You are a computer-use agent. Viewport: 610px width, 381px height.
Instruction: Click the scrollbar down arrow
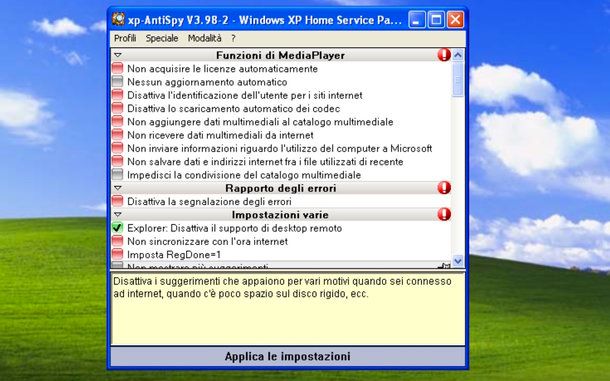(458, 261)
